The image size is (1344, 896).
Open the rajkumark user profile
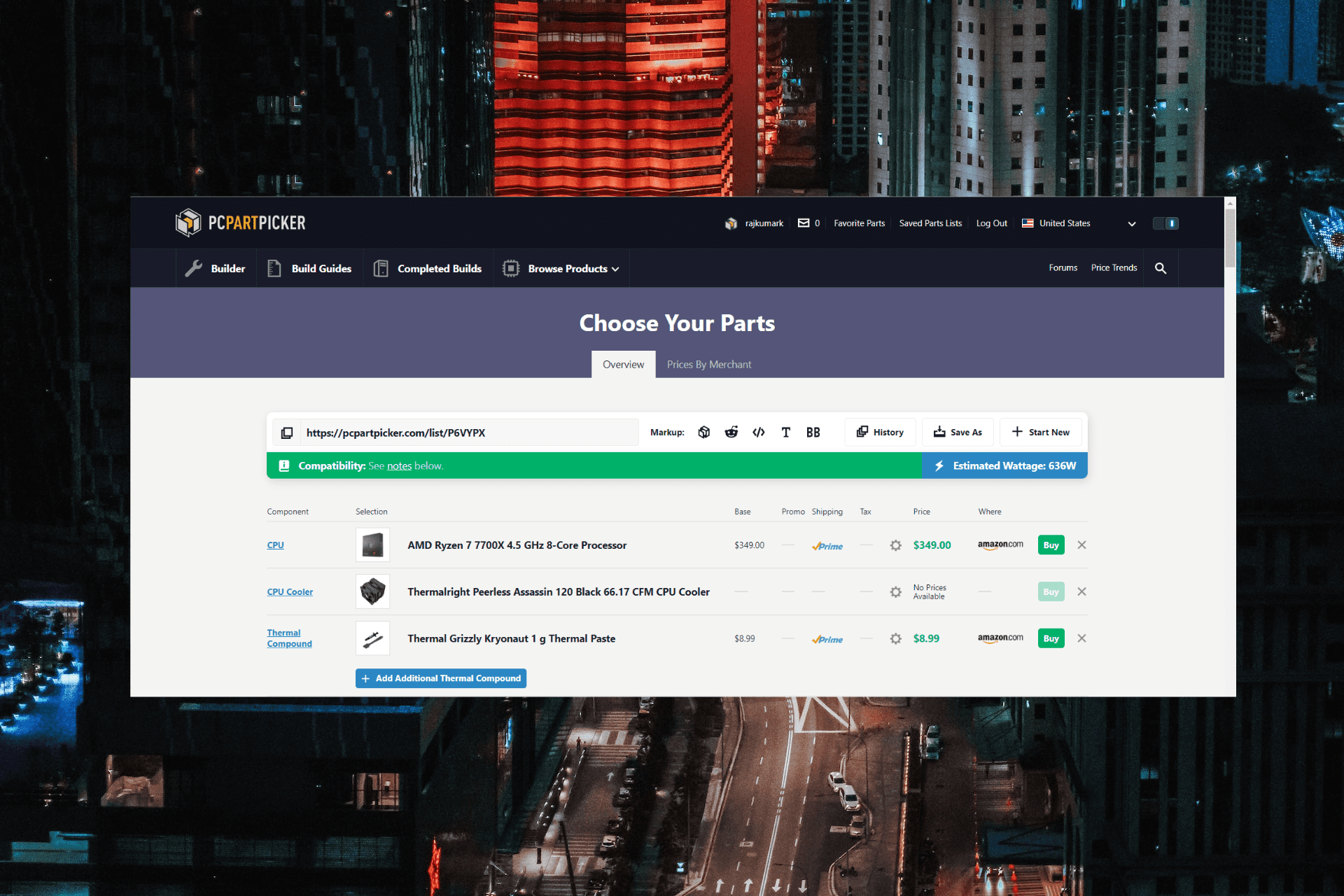point(764,223)
